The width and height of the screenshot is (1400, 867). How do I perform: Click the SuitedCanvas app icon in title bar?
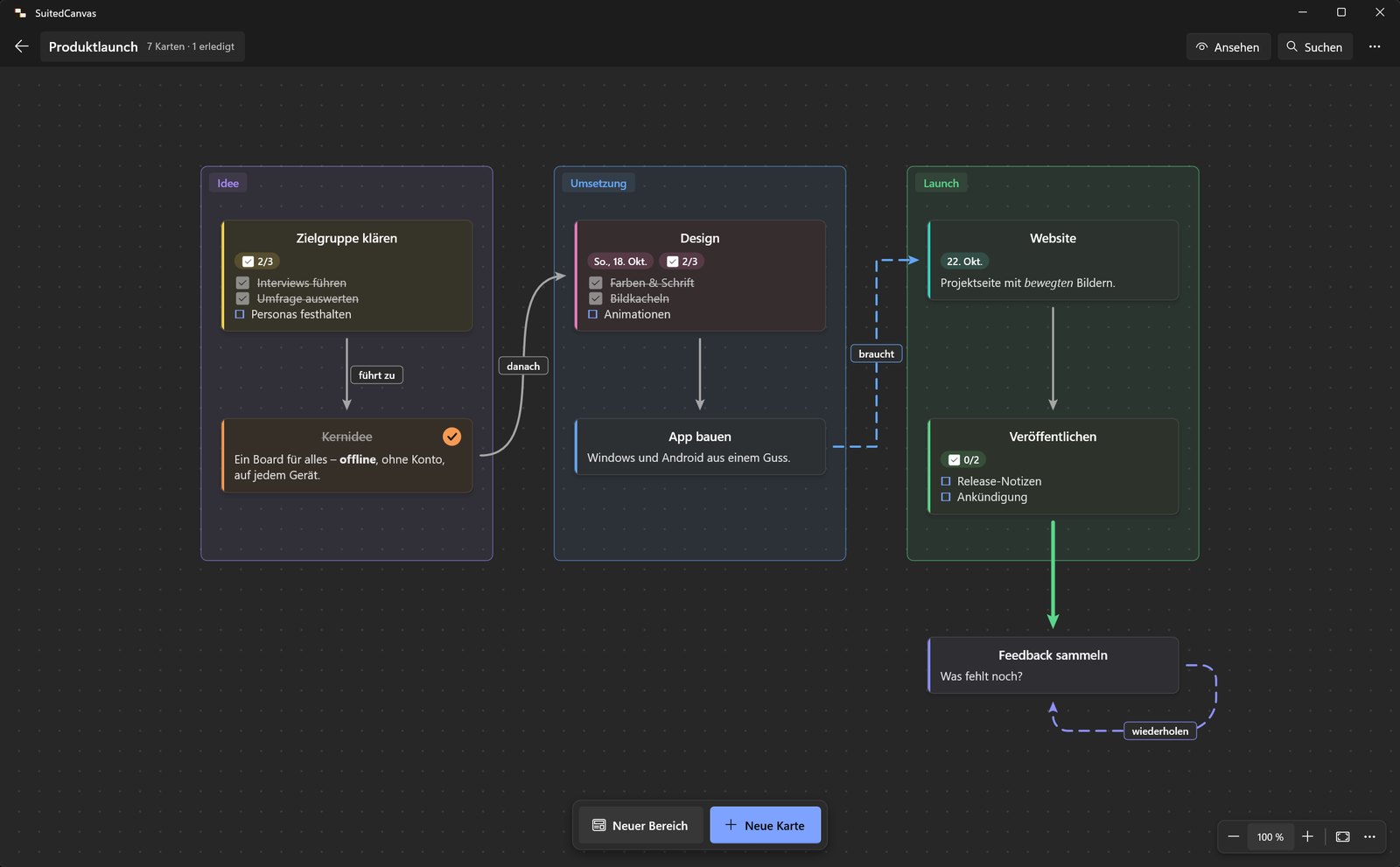point(20,13)
